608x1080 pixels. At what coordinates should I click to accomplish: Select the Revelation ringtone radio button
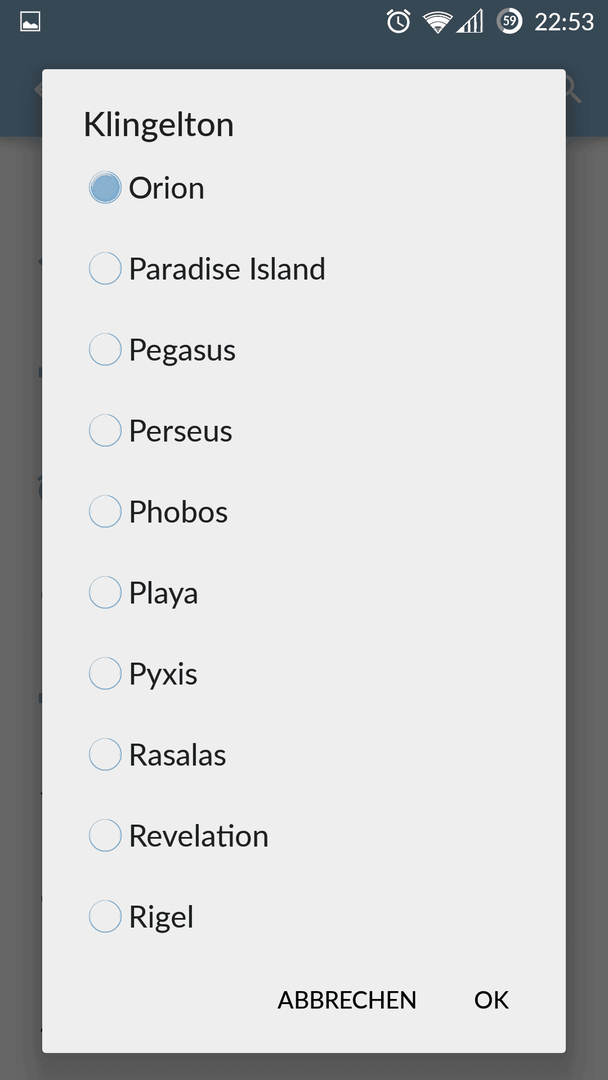pos(105,835)
